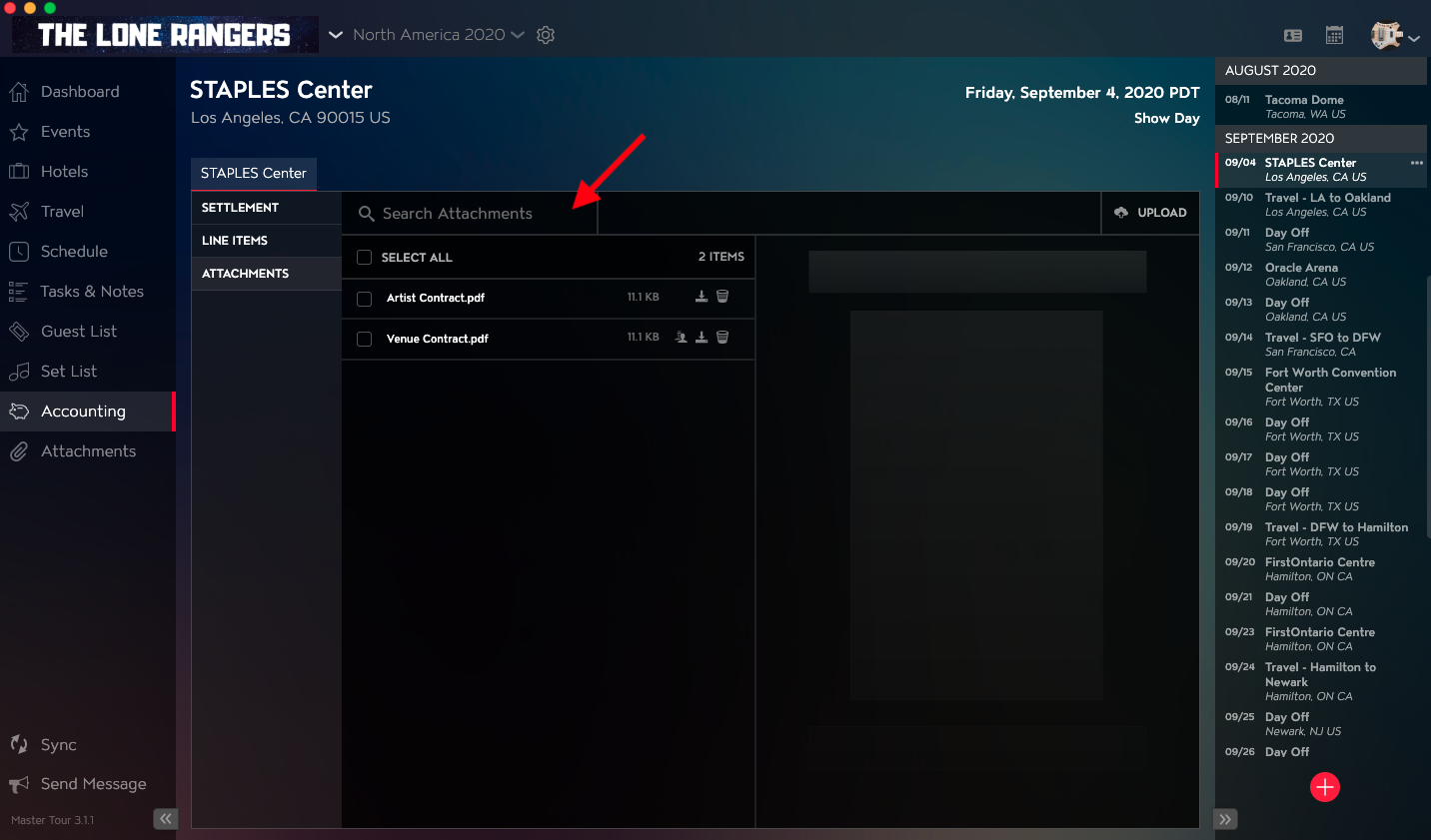Click the magnifier search icon

[x=367, y=214]
